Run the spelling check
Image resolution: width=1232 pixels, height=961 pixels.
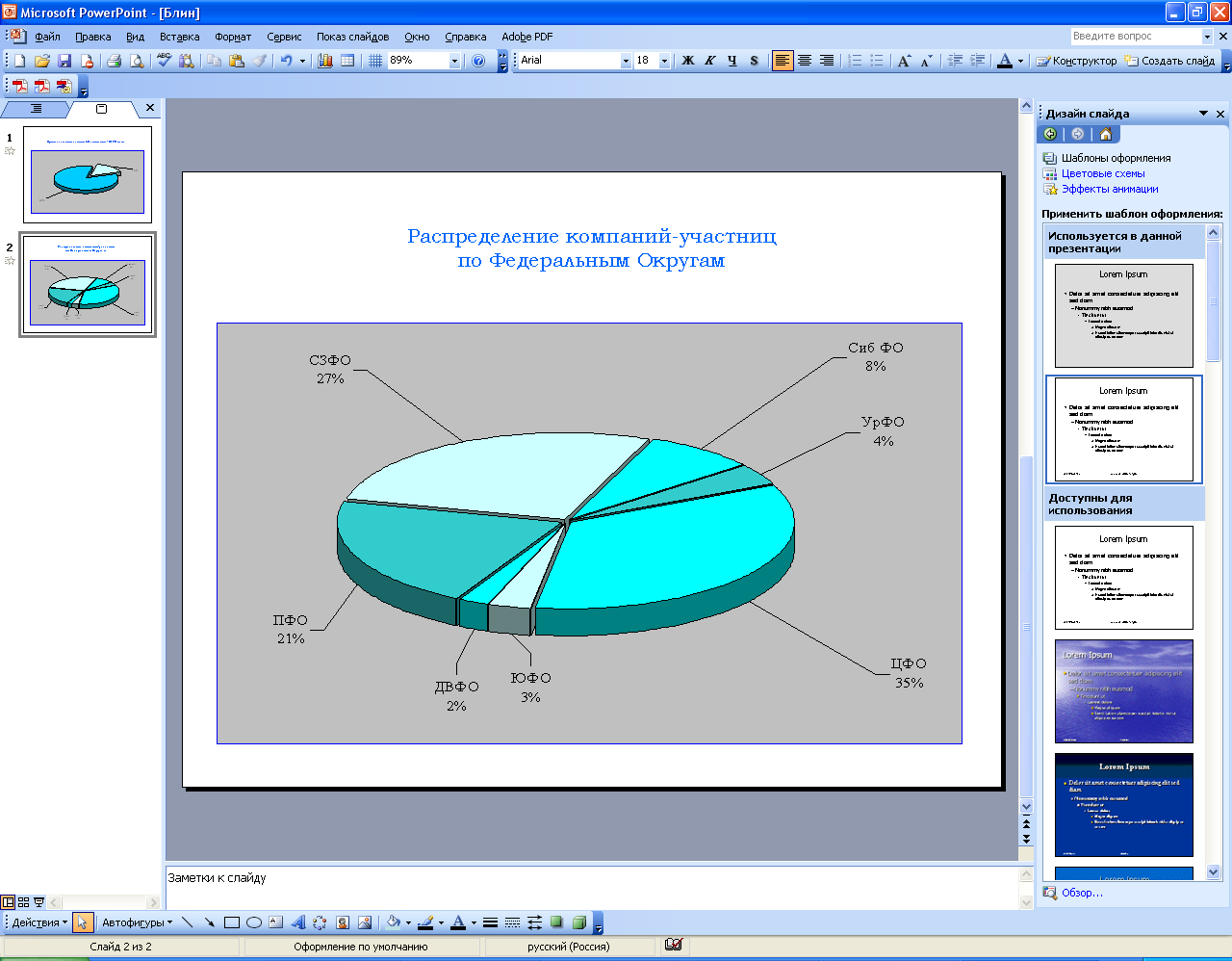click(x=164, y=61)
